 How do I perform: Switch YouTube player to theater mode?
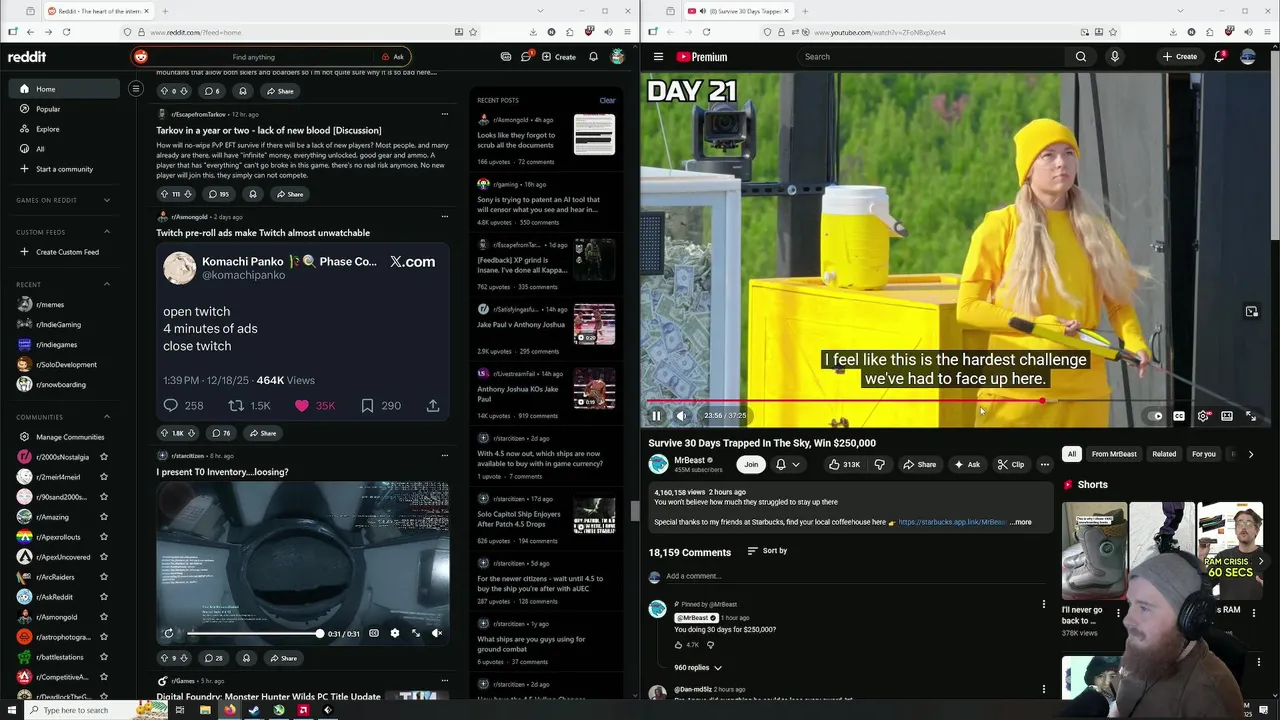point(1227,416)
